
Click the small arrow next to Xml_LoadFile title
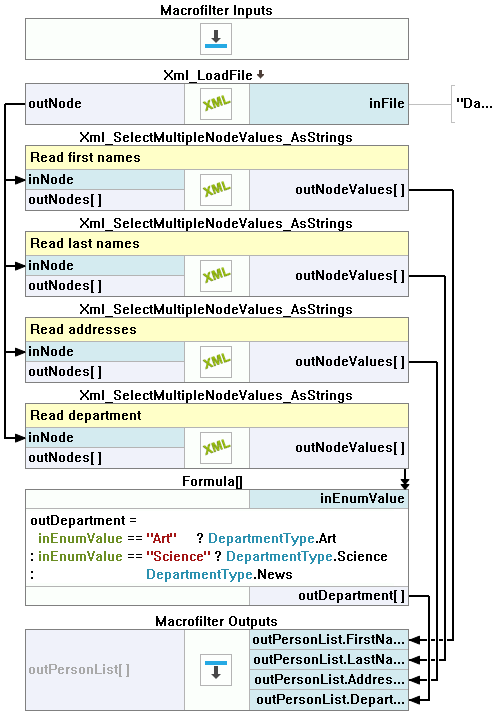[x=260, y=74]
